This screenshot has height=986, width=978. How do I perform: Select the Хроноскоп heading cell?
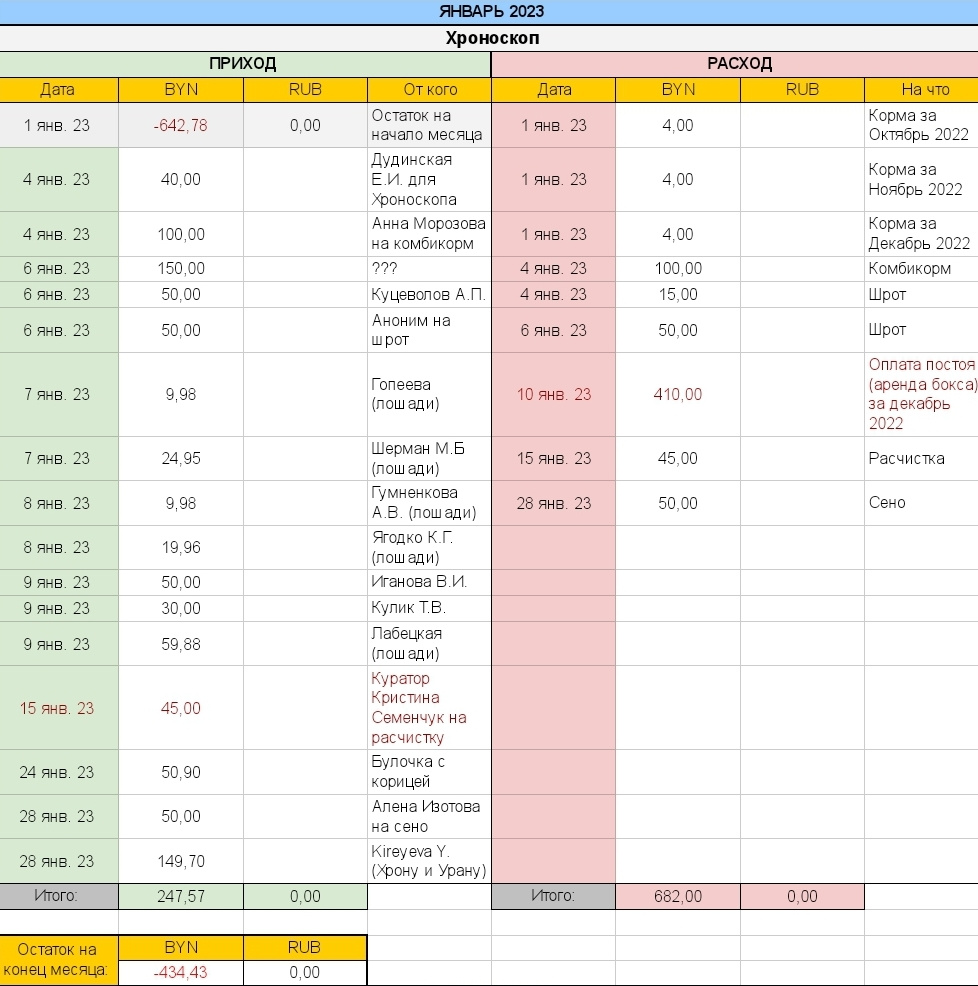click(x=489, y=38)
